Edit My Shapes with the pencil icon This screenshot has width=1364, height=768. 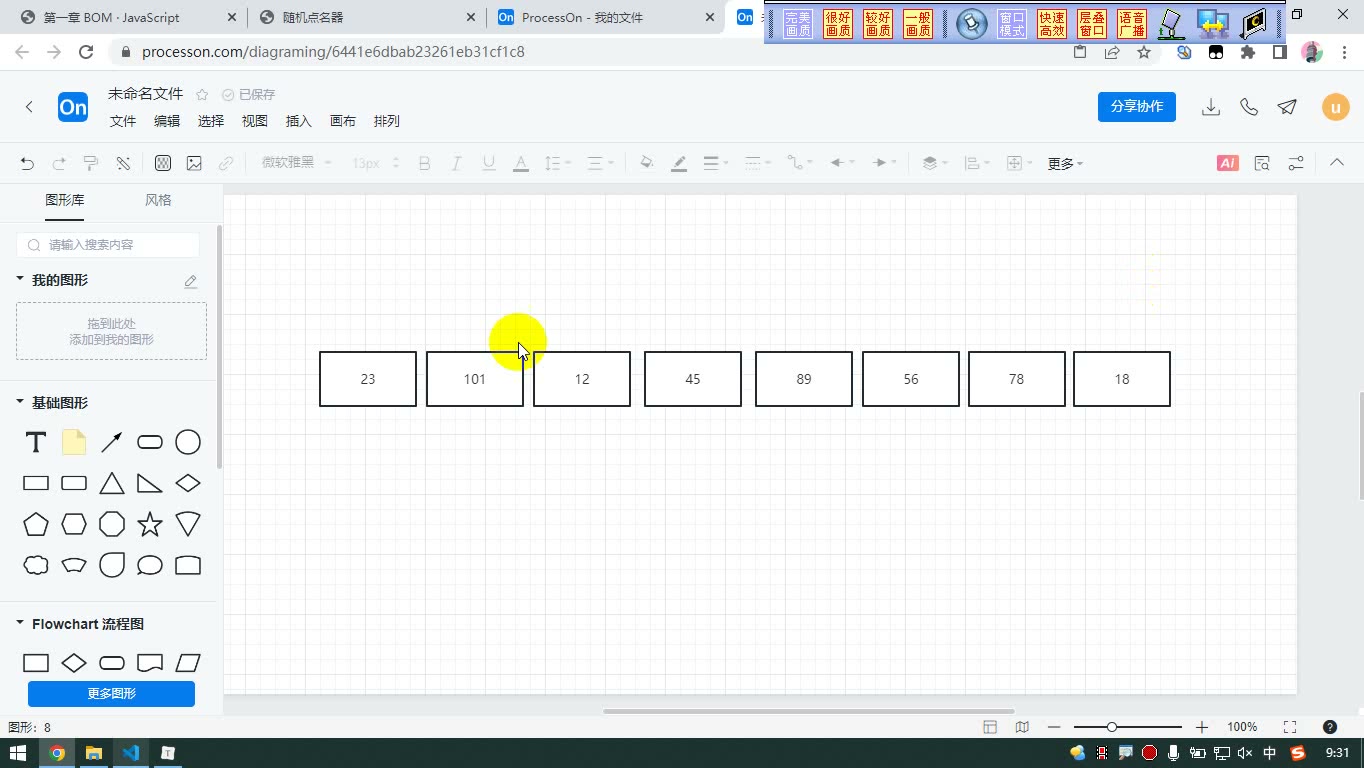tap(190, 281)
